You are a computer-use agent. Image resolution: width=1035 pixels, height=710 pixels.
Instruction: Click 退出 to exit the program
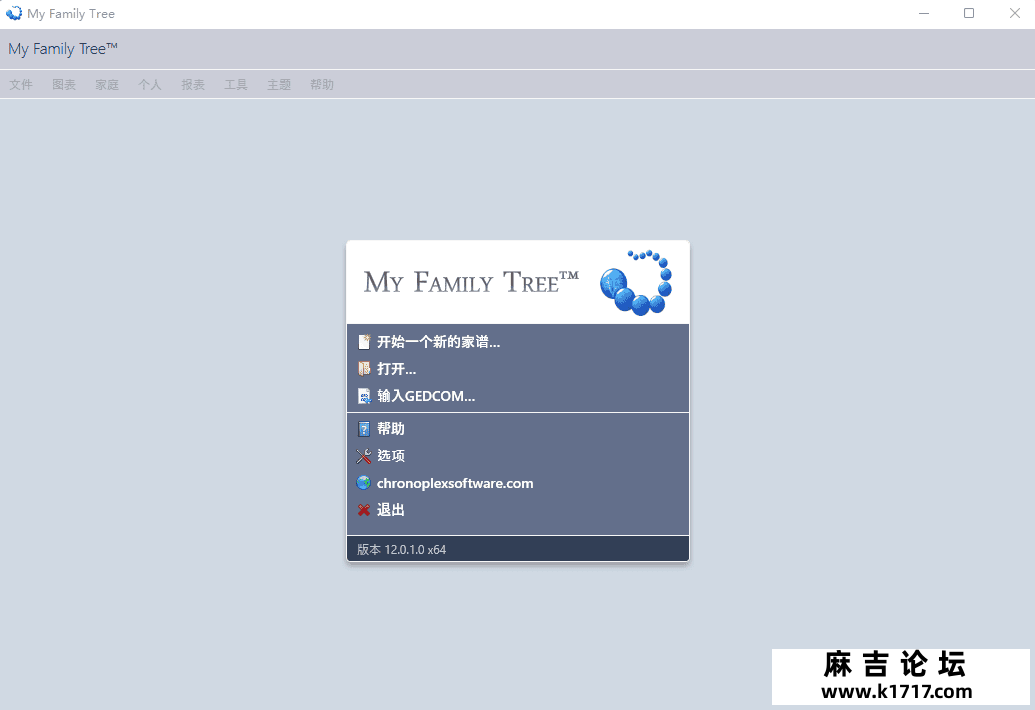tap(391, 510)
